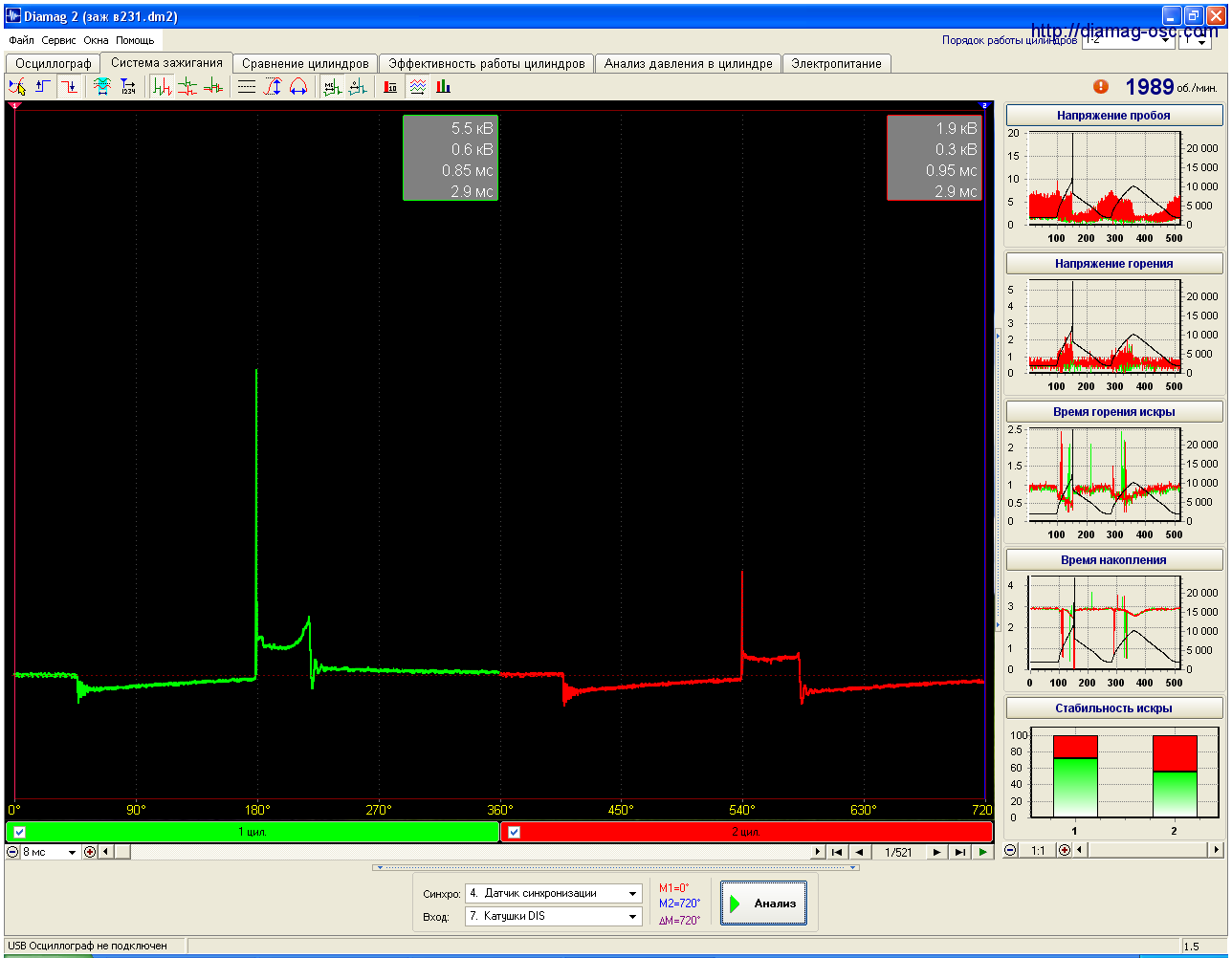Select milliseconds time axis icon
The height and width of the screenshot is (958, 1232).
332,87
